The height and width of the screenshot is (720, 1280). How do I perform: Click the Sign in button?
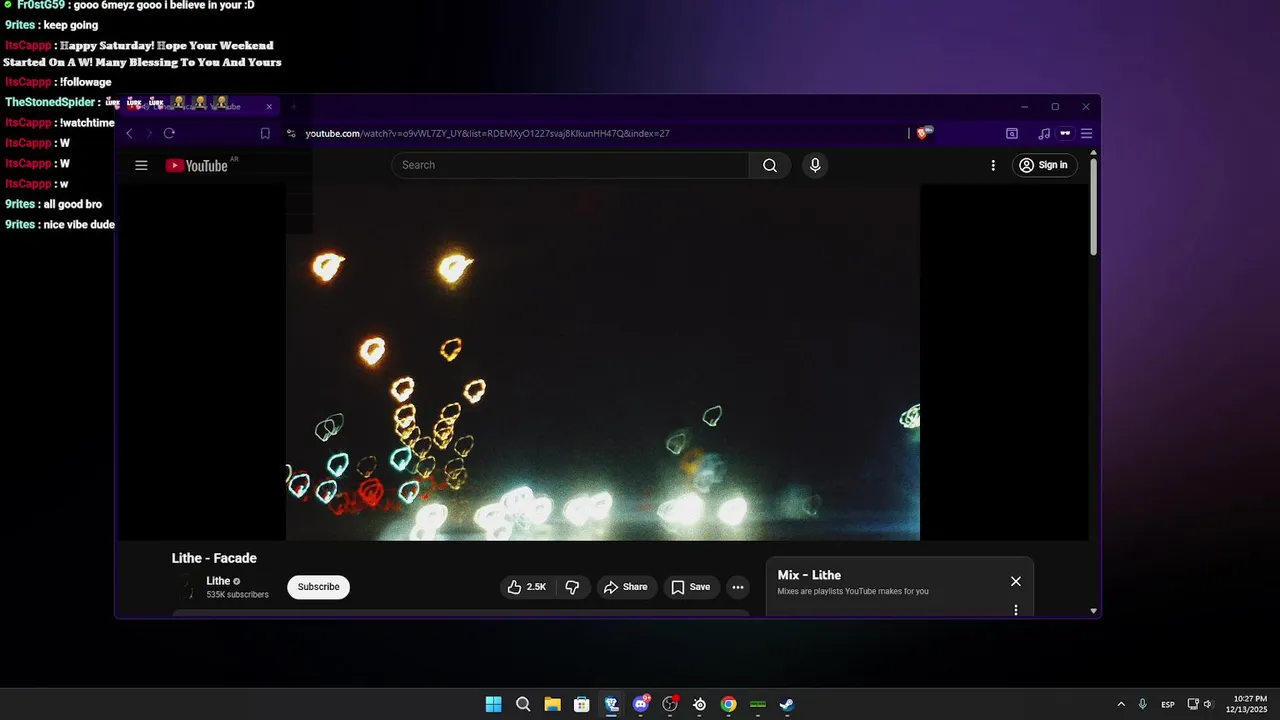click(1044, 165)
